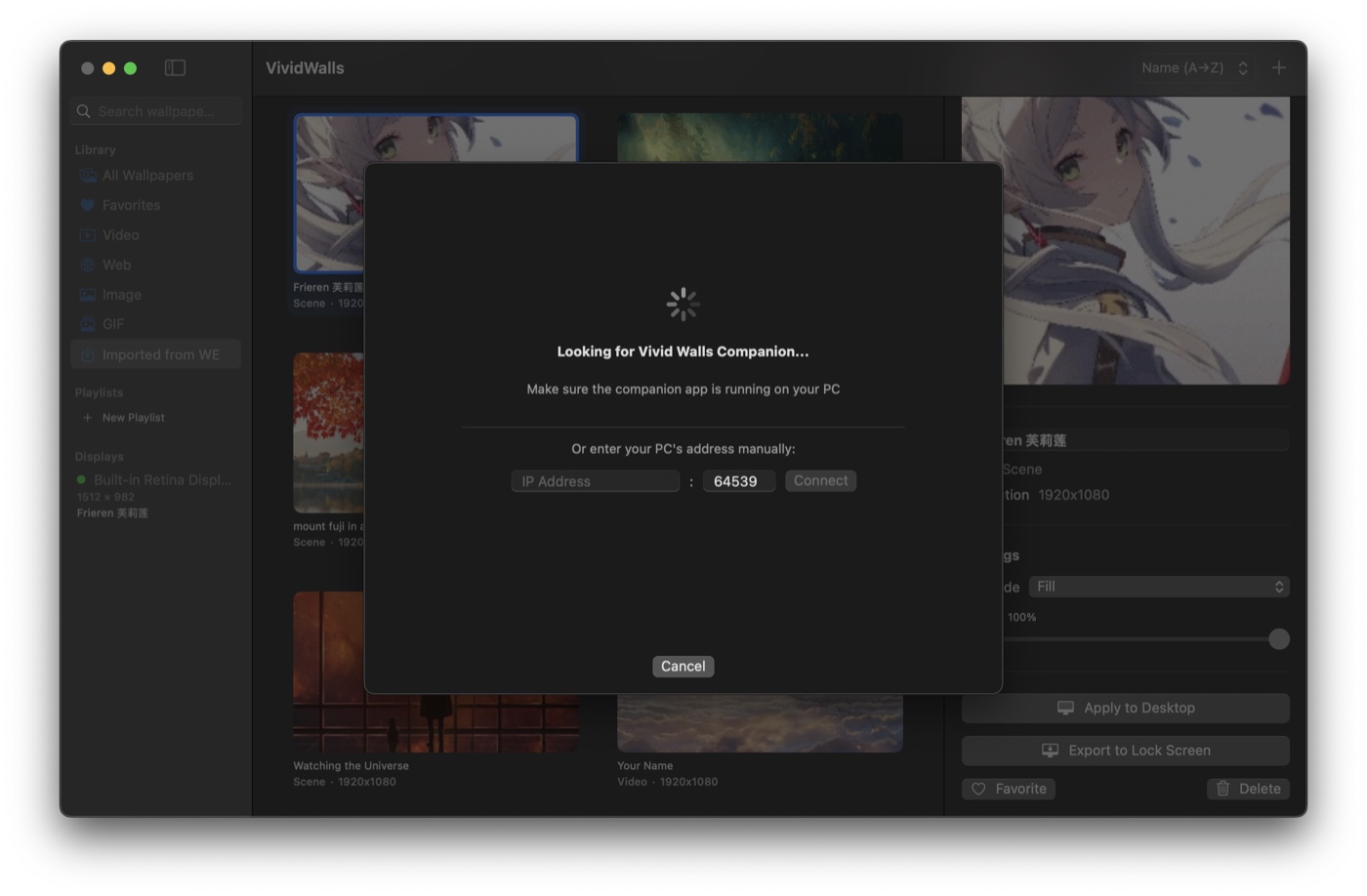Click the Video category icon

pos(88,235)
